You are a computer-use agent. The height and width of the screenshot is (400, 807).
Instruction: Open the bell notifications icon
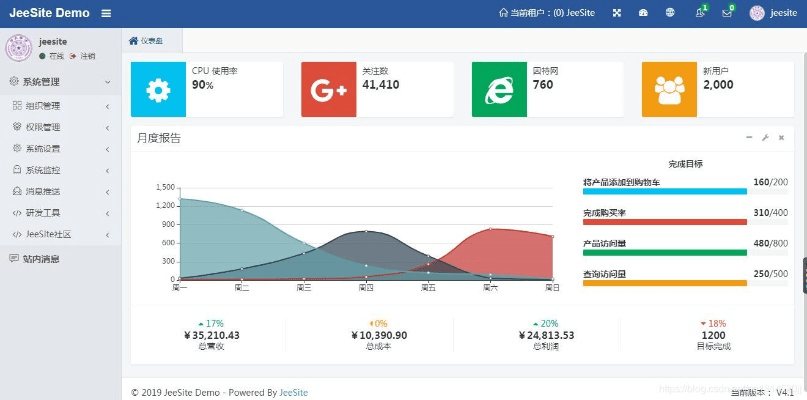click(x=700, y=13)
